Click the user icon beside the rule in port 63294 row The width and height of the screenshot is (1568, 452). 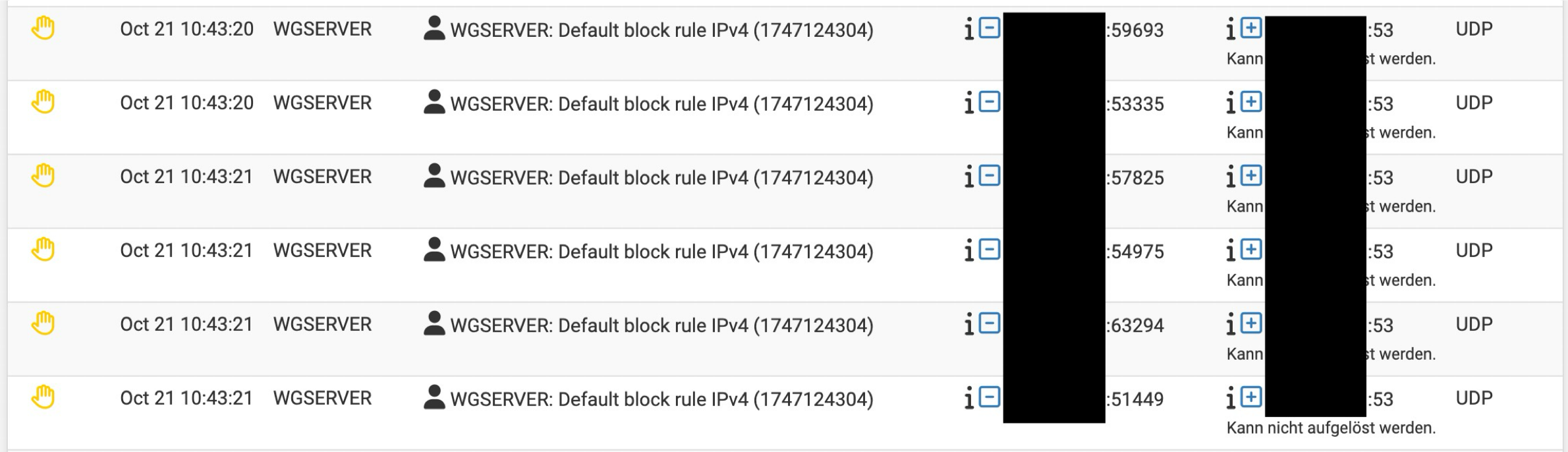(434, 324)
